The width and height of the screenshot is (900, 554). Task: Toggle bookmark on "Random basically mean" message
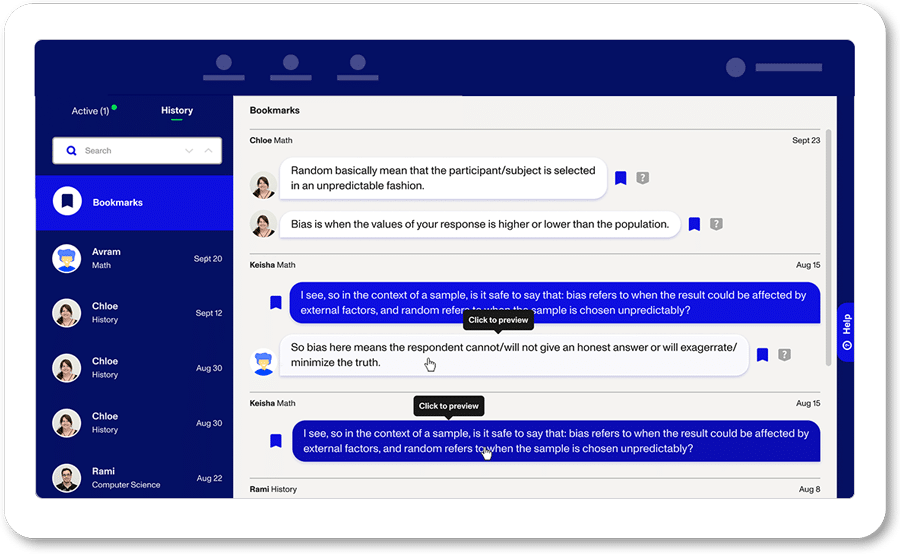pos(620,178)
